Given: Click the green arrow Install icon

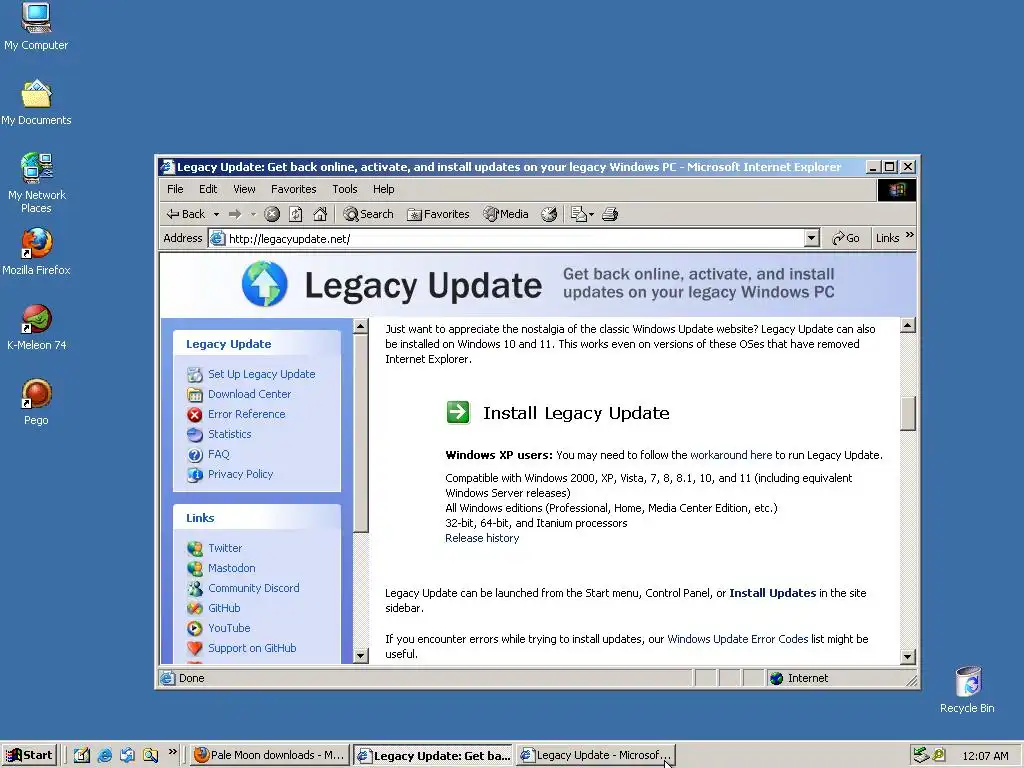Looking at the screenshot, I should pyautogui.click(x=458, y=412).
